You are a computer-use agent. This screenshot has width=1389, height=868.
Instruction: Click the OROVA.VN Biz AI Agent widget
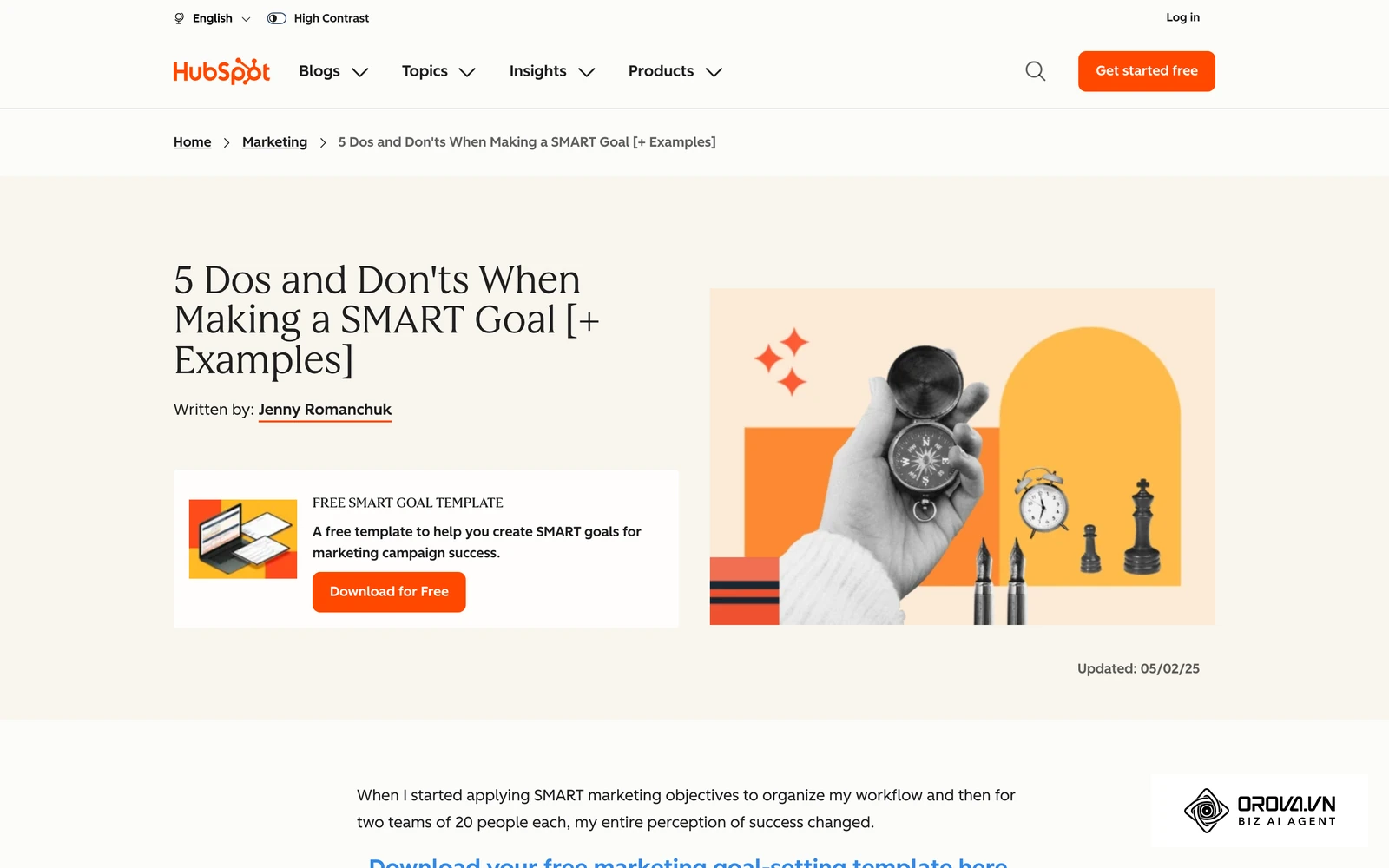1260,811
